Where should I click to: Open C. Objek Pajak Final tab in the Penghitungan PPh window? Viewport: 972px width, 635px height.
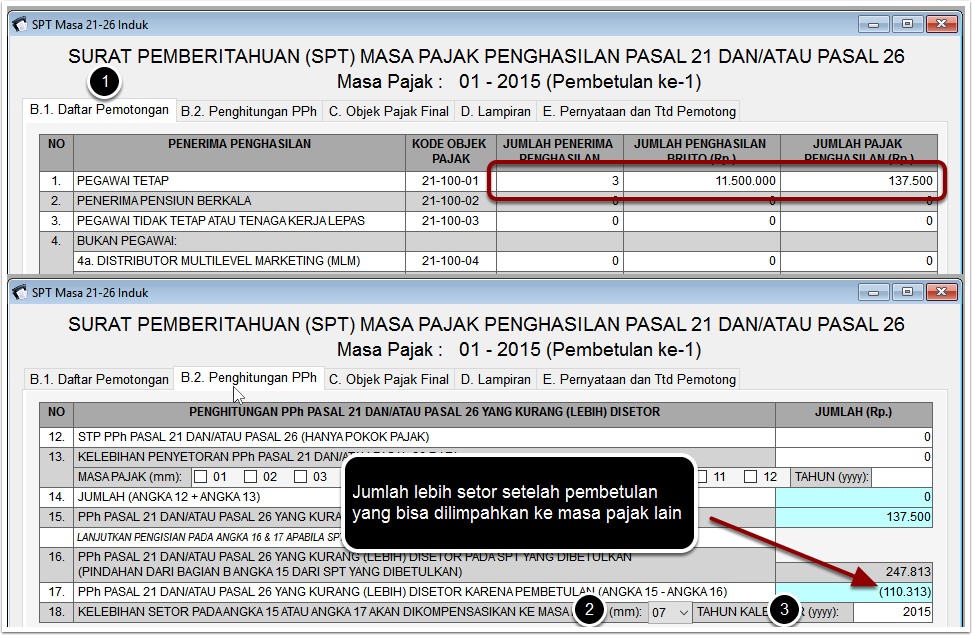pos(389,380)
